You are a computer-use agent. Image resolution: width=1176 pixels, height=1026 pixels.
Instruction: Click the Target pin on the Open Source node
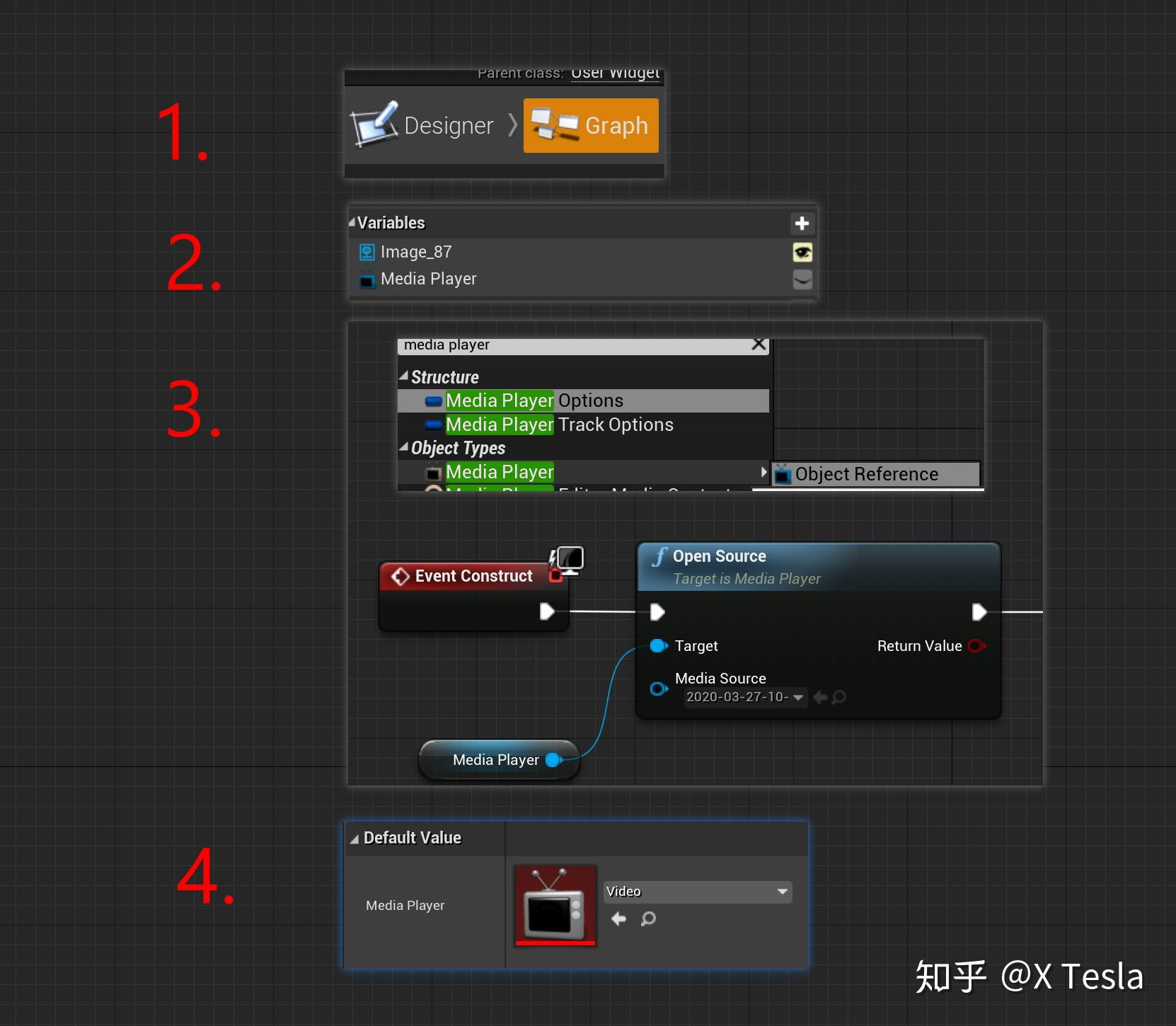(x=659, y=645)
